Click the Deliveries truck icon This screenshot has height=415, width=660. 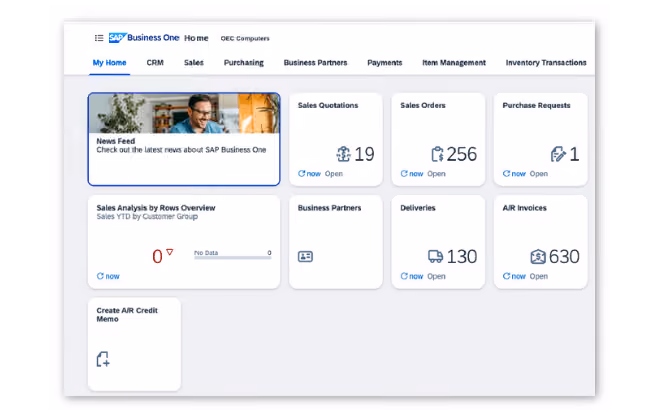435,256
